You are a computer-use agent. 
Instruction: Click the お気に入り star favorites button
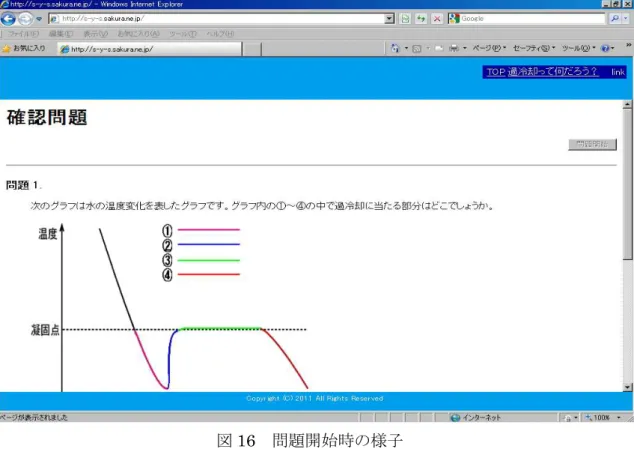click(x=24, y=49)
